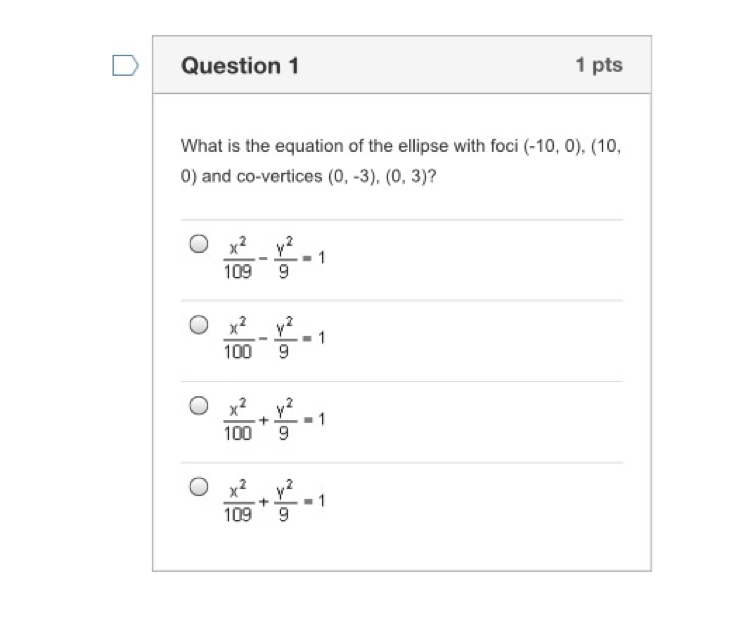Click the first answer's equation x²/109 − y²/9

(274, 258)
